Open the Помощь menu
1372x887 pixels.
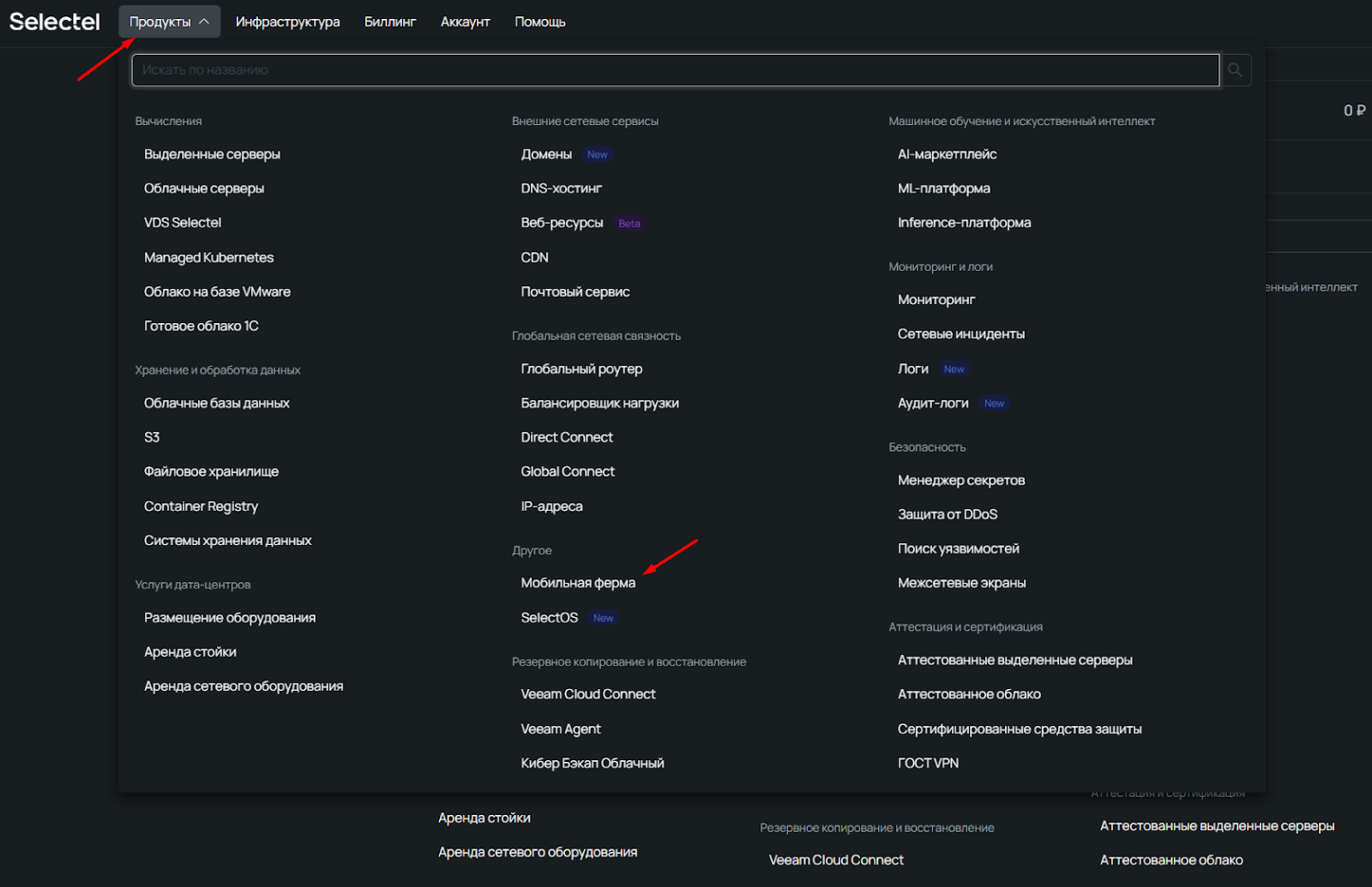pyautogui.click(x=540, y=22)
